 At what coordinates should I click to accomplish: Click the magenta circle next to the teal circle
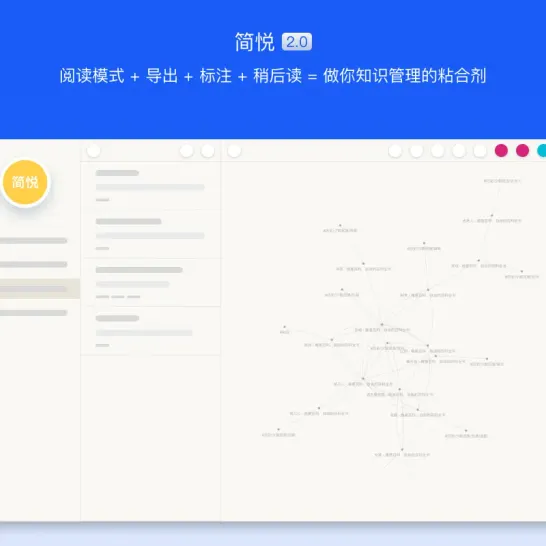(522, 150)
